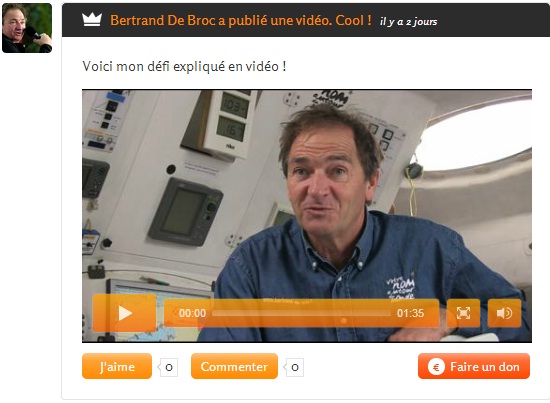Viewport: 550px width, 403px height.
Task: Open the comment form with Commenter
Action: click(234, 366)
